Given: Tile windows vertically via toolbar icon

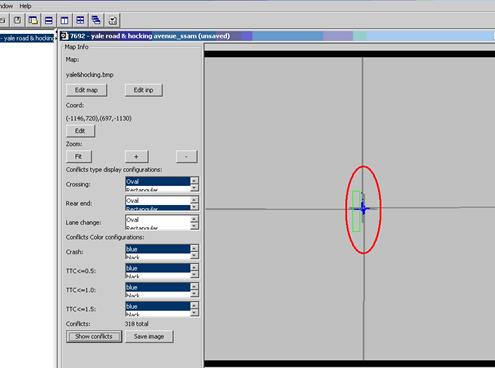Looking at the screenshot, I should pyautogui.click(x=64, y=20).
